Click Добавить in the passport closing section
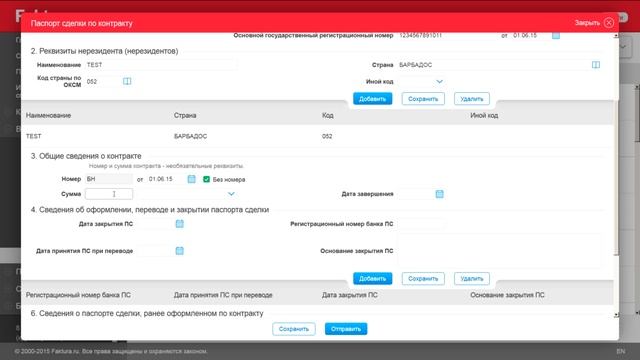 (x=372, y=278)
